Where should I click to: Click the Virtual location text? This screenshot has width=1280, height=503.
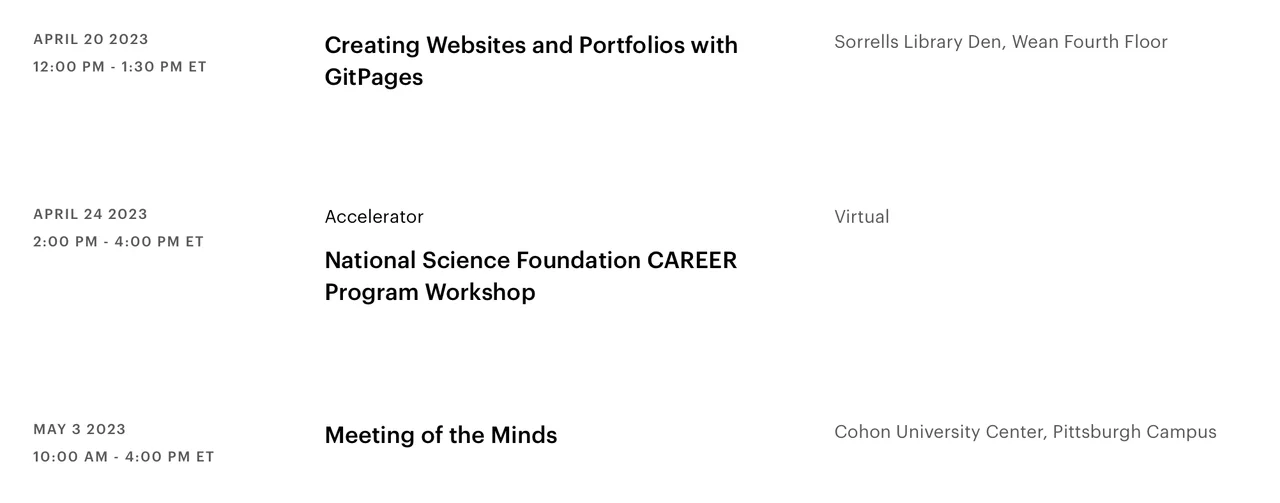tap(861, 217)
